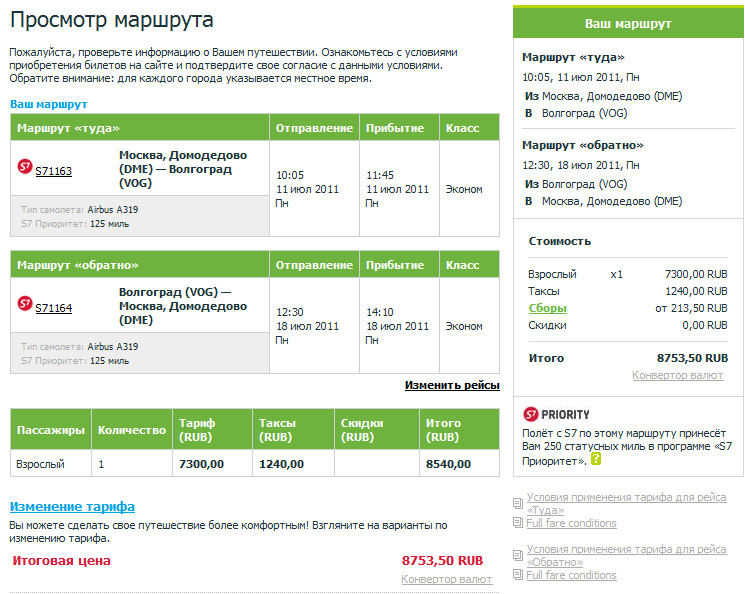Click the green «Ваш маршрут» sidebar header
This screenshot has height=594, width=745.
point(628,23)
